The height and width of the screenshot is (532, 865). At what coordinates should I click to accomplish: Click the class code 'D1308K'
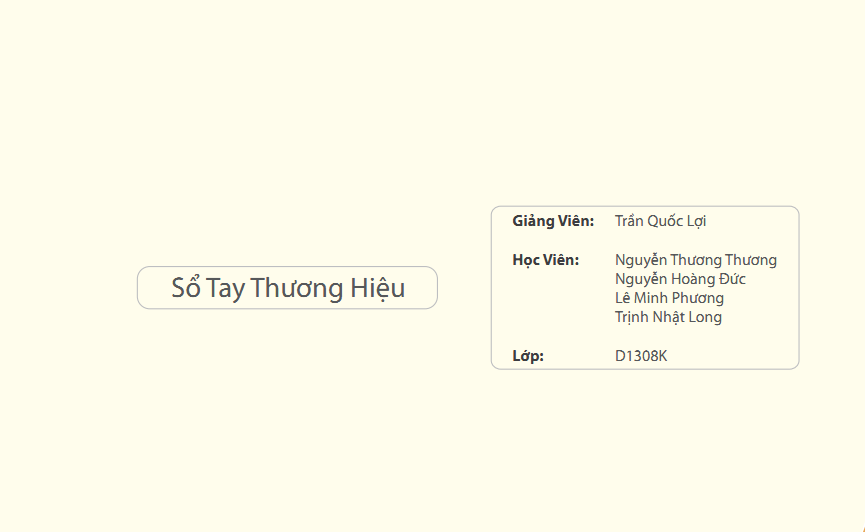click(x=641, y=356)
